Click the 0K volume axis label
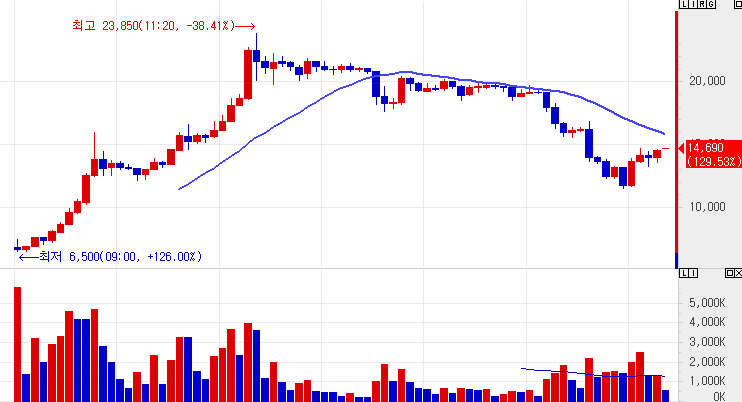742x402 pixels. [719, 396]
